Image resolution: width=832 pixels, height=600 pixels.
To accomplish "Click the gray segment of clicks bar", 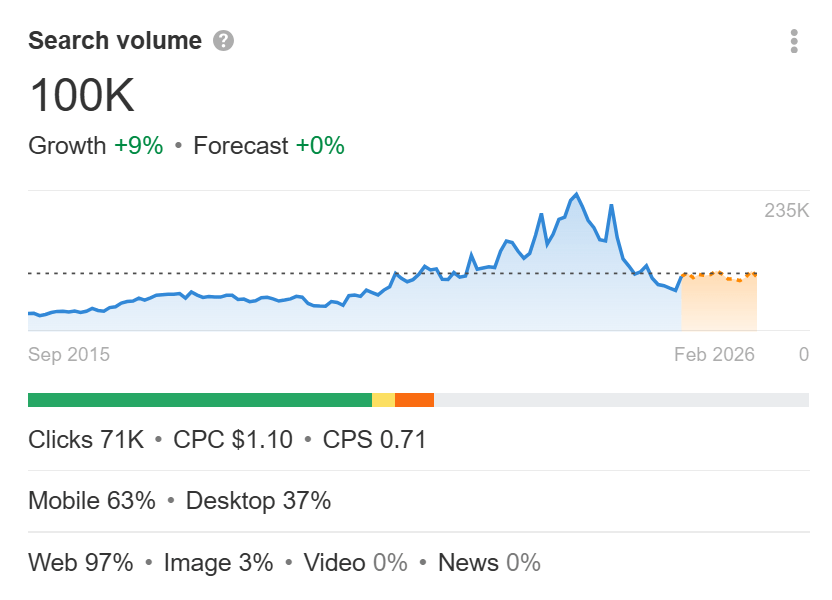I will 620,400.
